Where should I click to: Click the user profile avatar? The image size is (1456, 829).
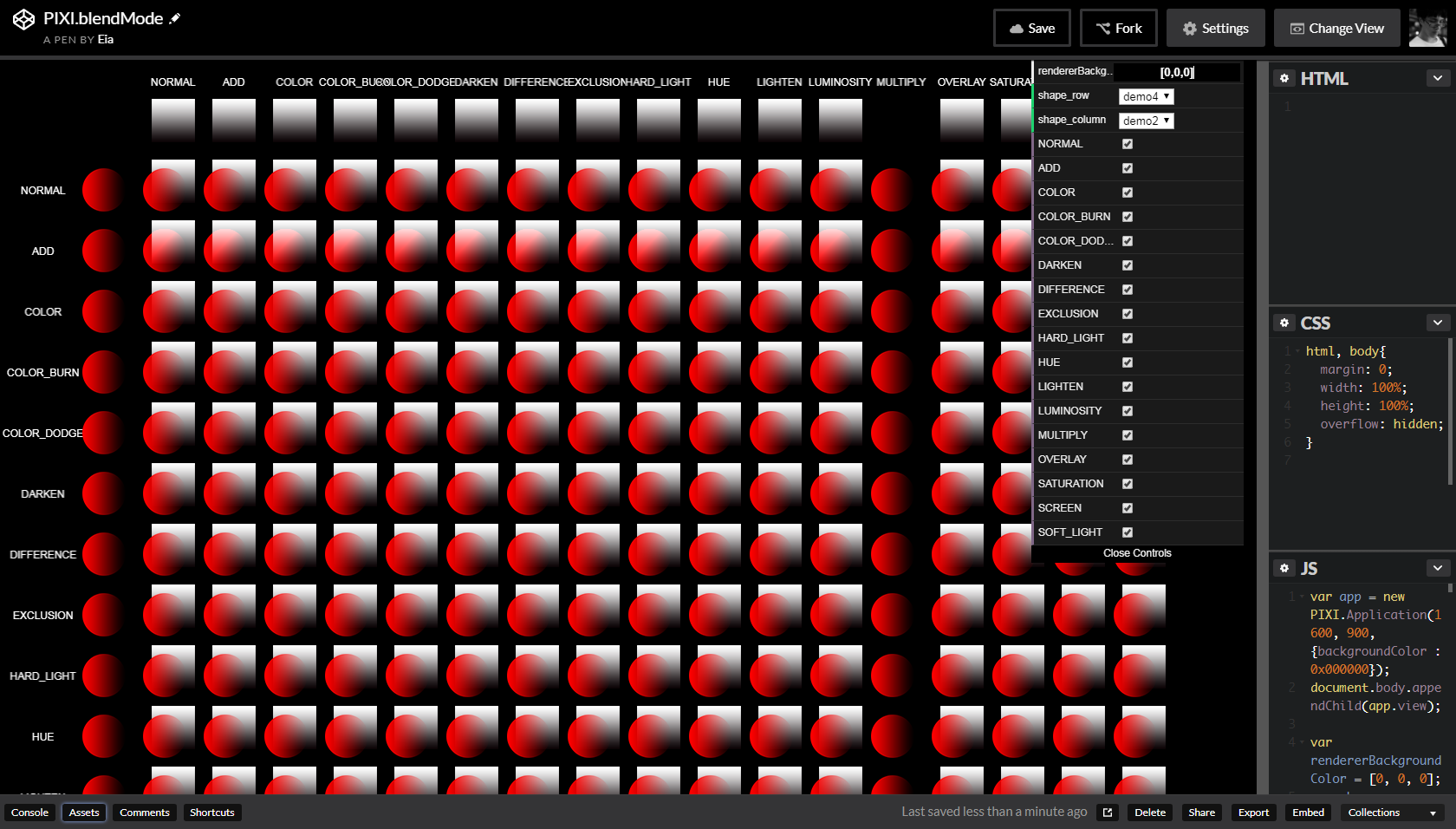(1427, 28)
